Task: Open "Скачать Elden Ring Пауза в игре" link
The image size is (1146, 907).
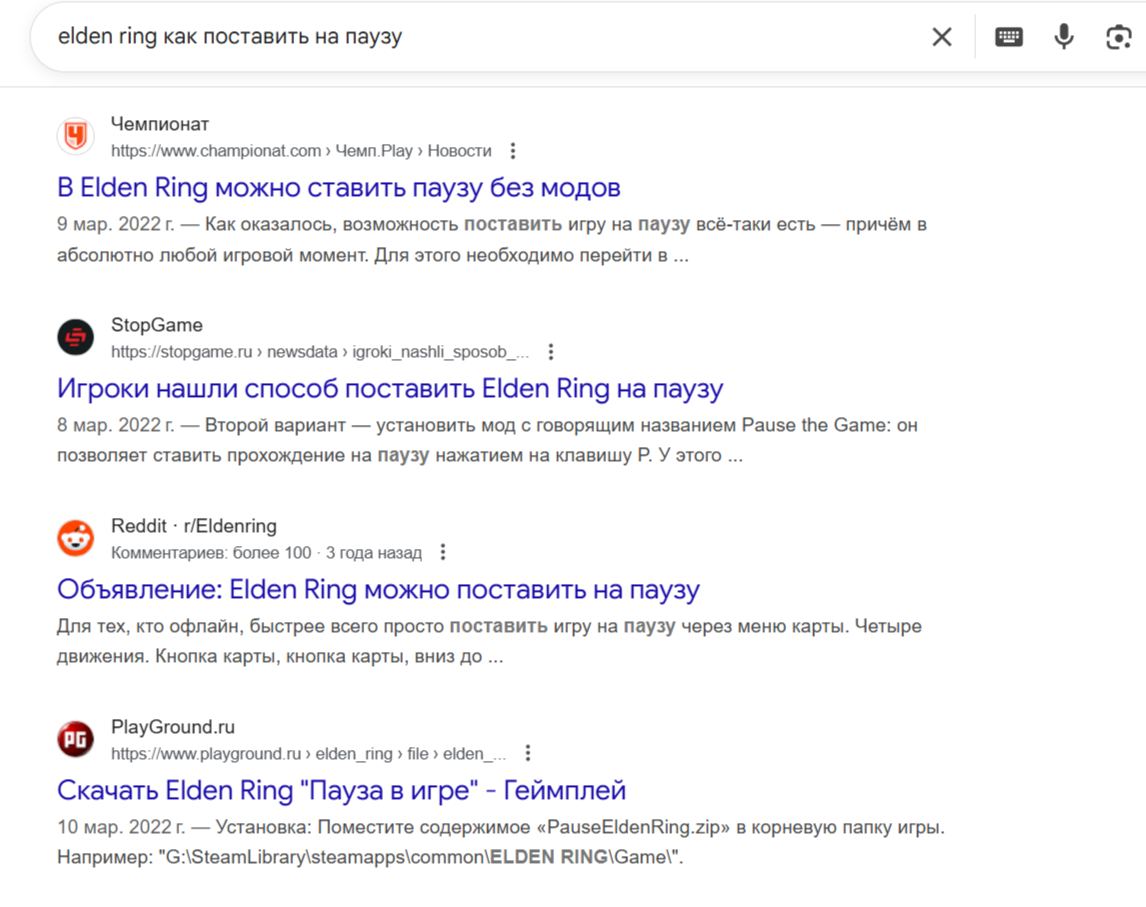Action: (341, 791)
